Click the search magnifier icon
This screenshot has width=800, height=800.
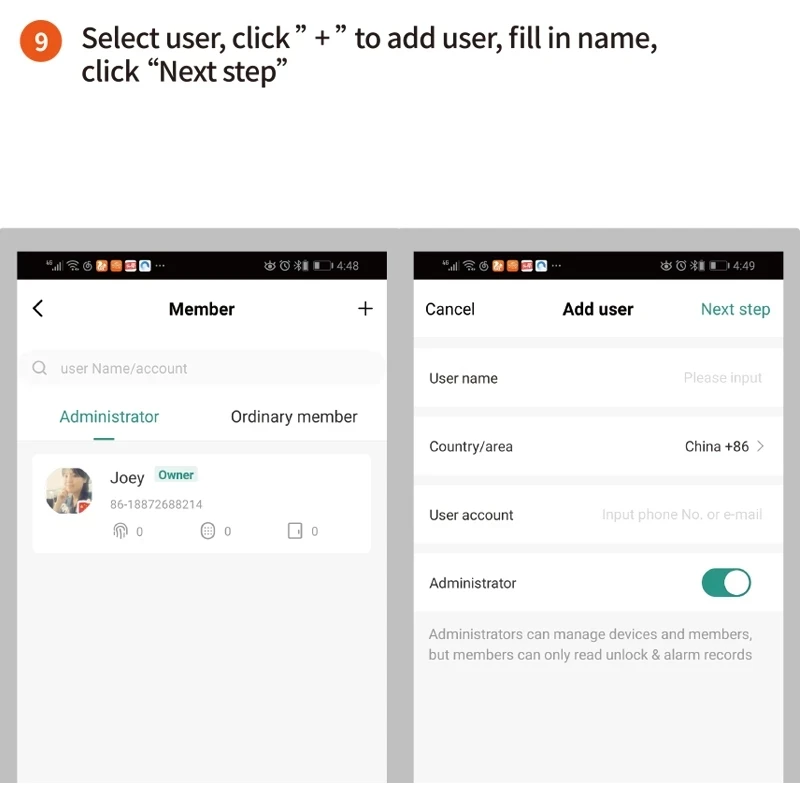pyautogui.click(x=39, y=368)
